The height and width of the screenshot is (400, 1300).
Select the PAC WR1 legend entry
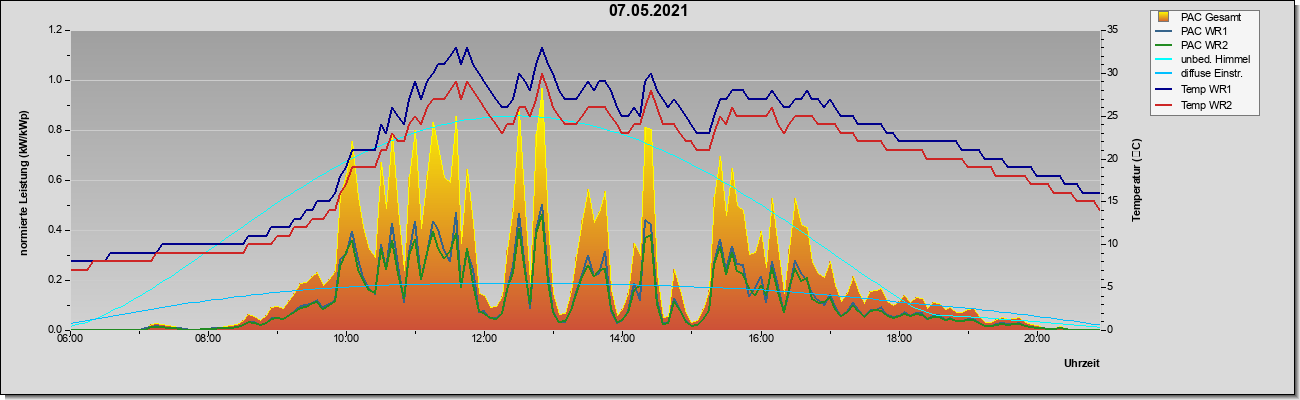[1203, 31]
